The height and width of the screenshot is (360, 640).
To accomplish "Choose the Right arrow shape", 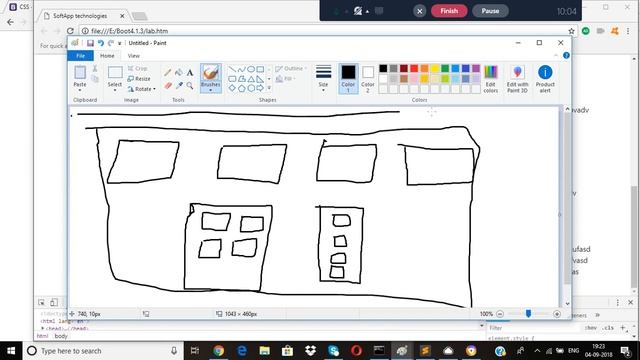I will coord(260,88).
